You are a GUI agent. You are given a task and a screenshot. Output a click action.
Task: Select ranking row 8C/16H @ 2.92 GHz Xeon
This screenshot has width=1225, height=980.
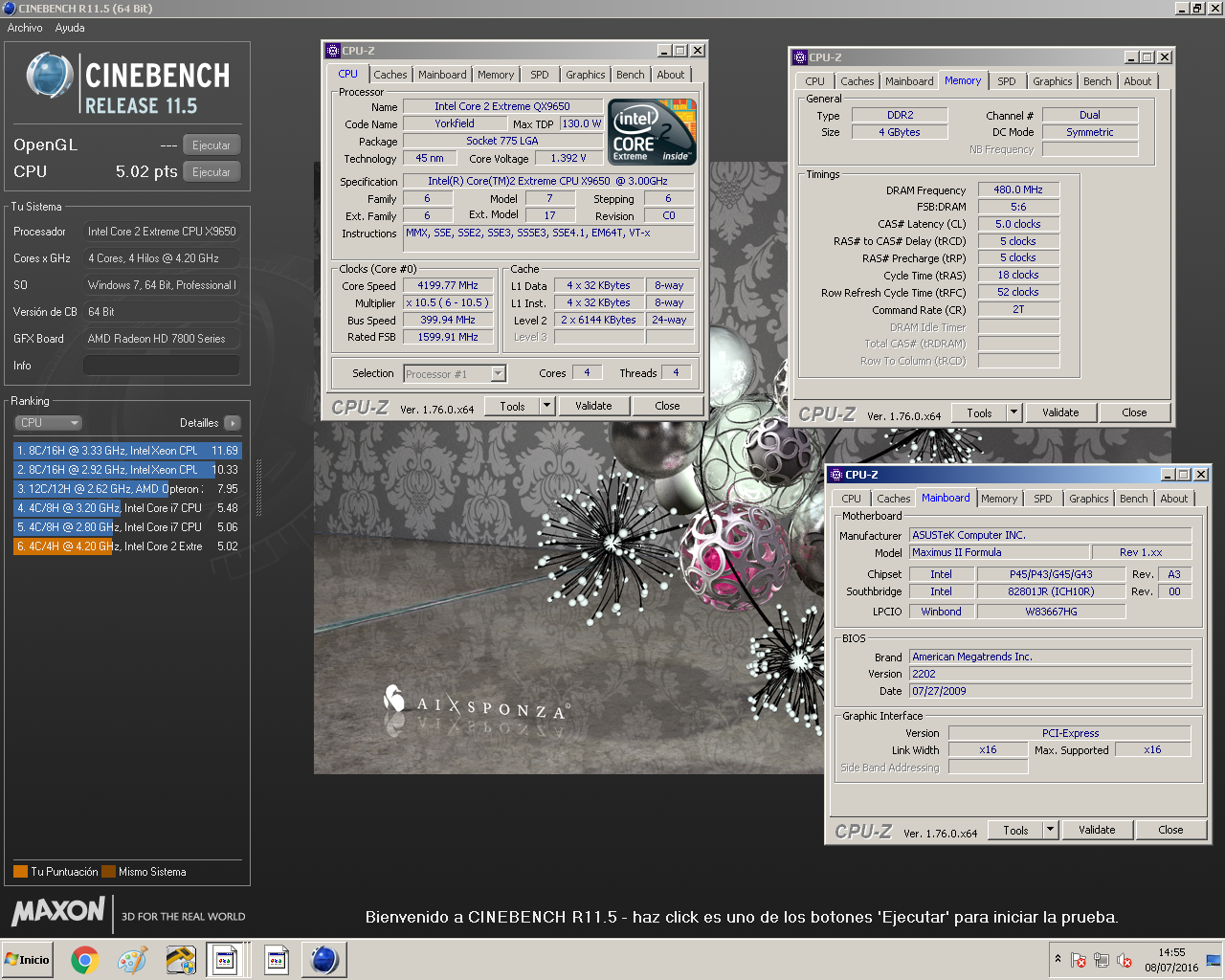tap(127, 470)
